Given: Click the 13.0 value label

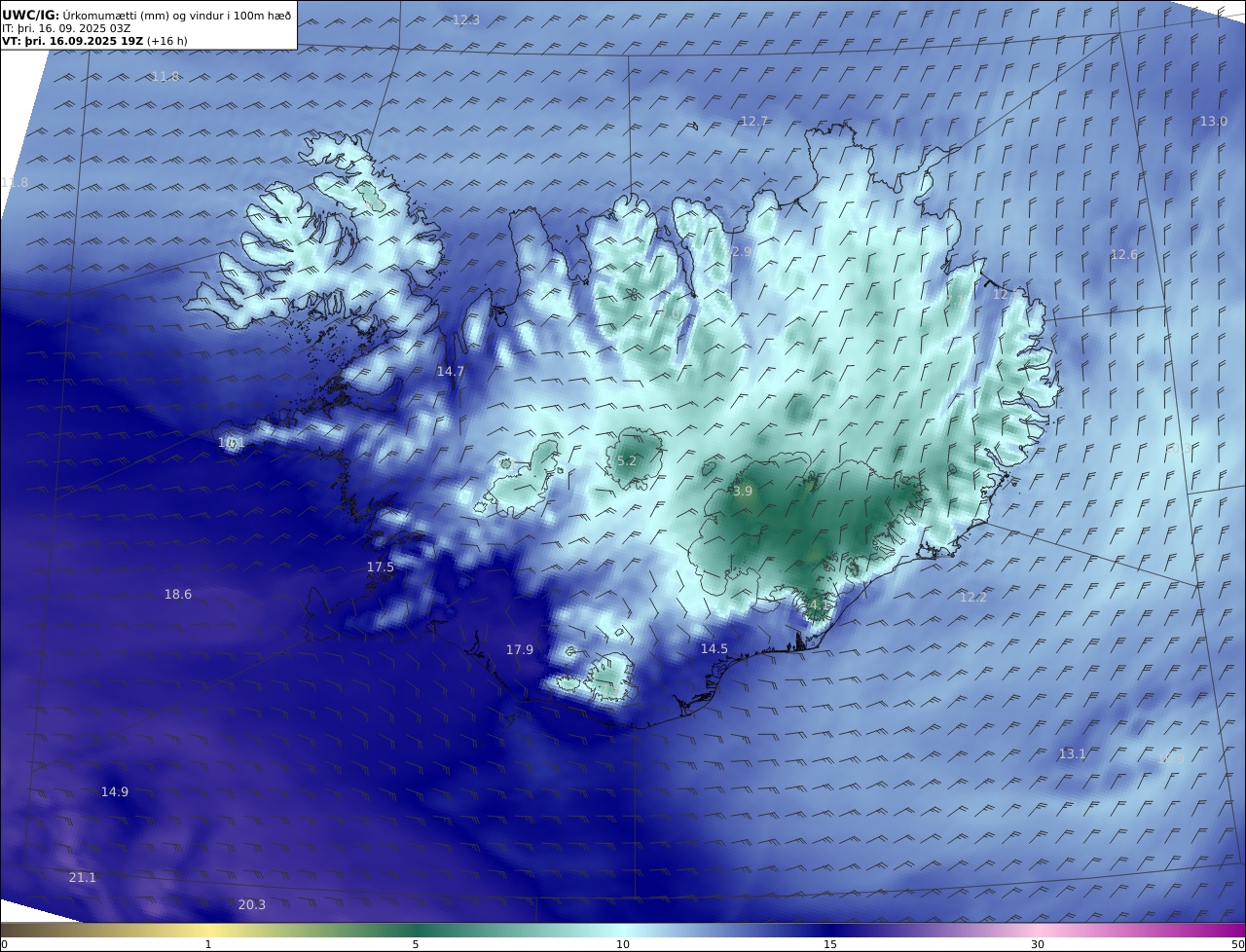Looking at the screenshot, I should [1213, 122].
